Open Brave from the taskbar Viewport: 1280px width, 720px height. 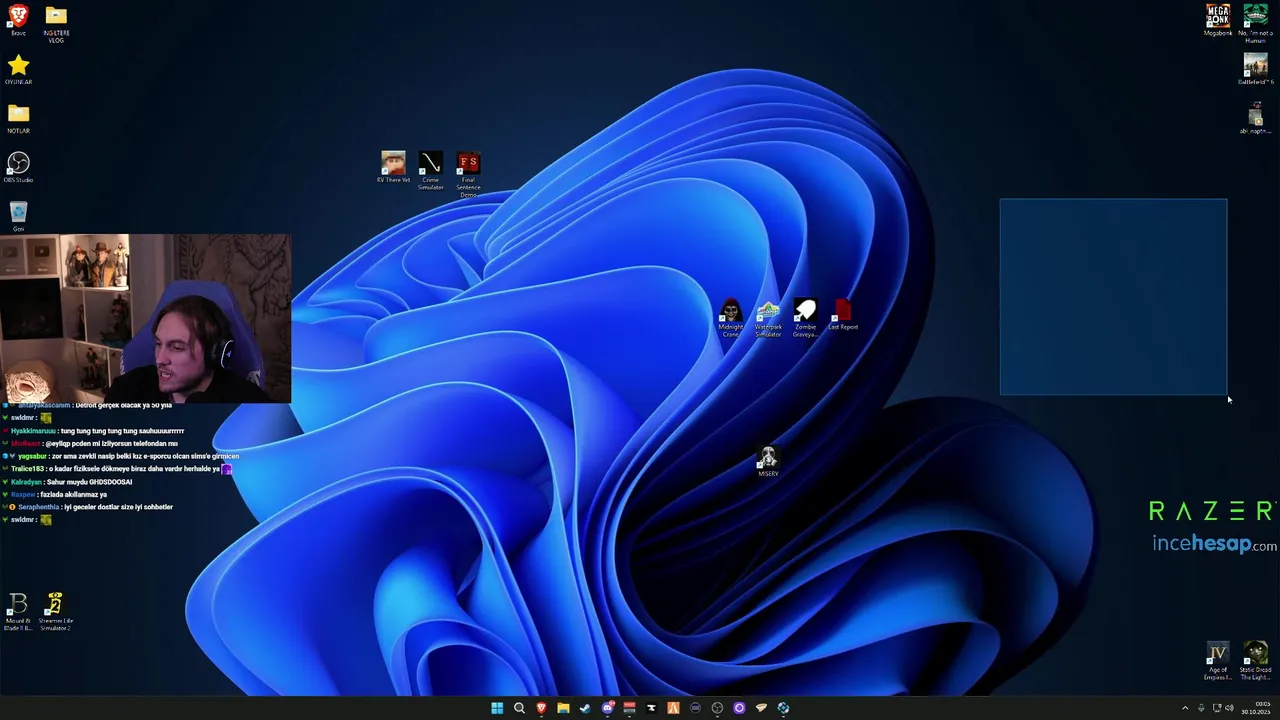pyautogui.click(x=541, y=708)
